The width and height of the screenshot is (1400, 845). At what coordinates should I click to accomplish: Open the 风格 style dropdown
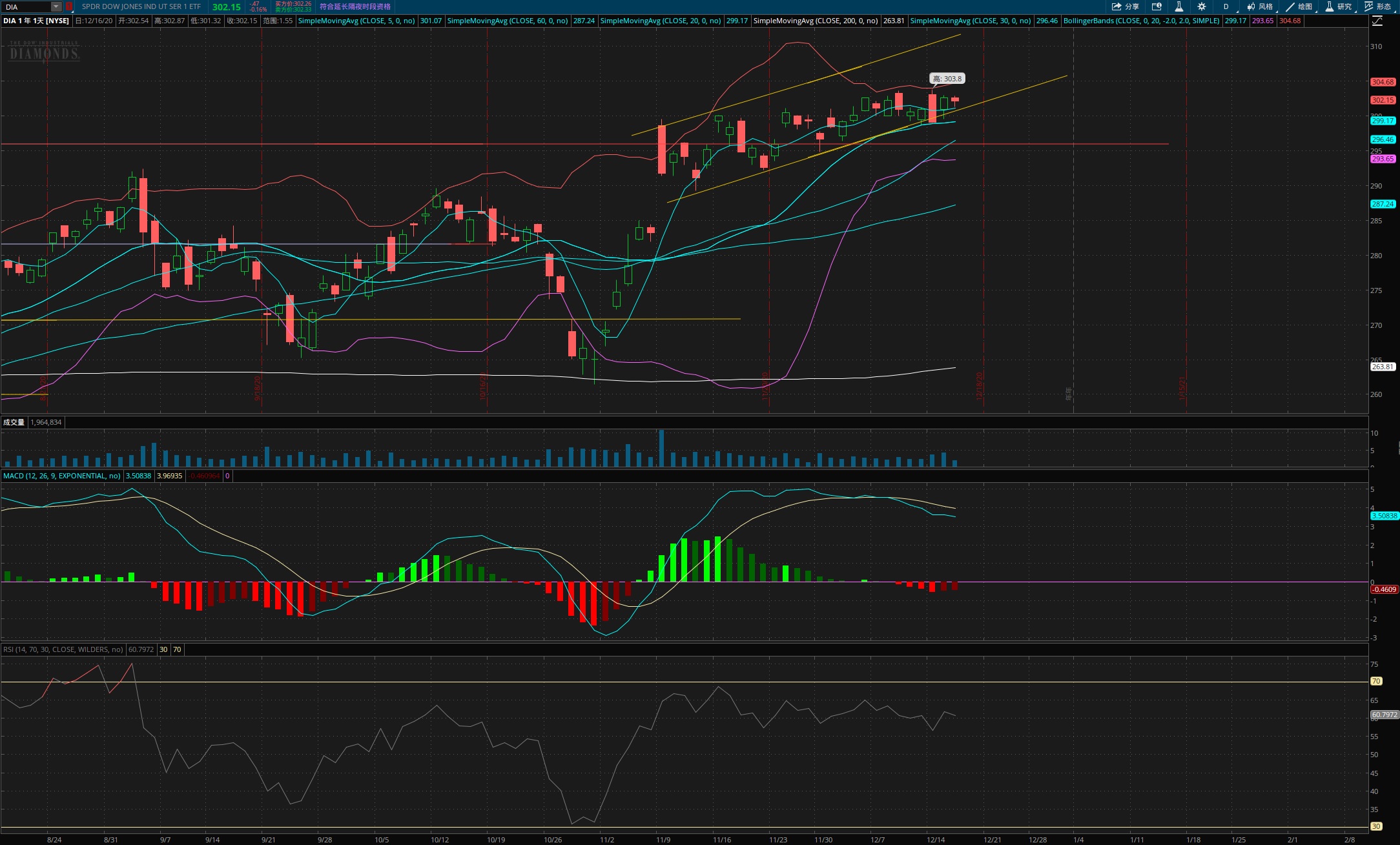(x=1260, y=6)
